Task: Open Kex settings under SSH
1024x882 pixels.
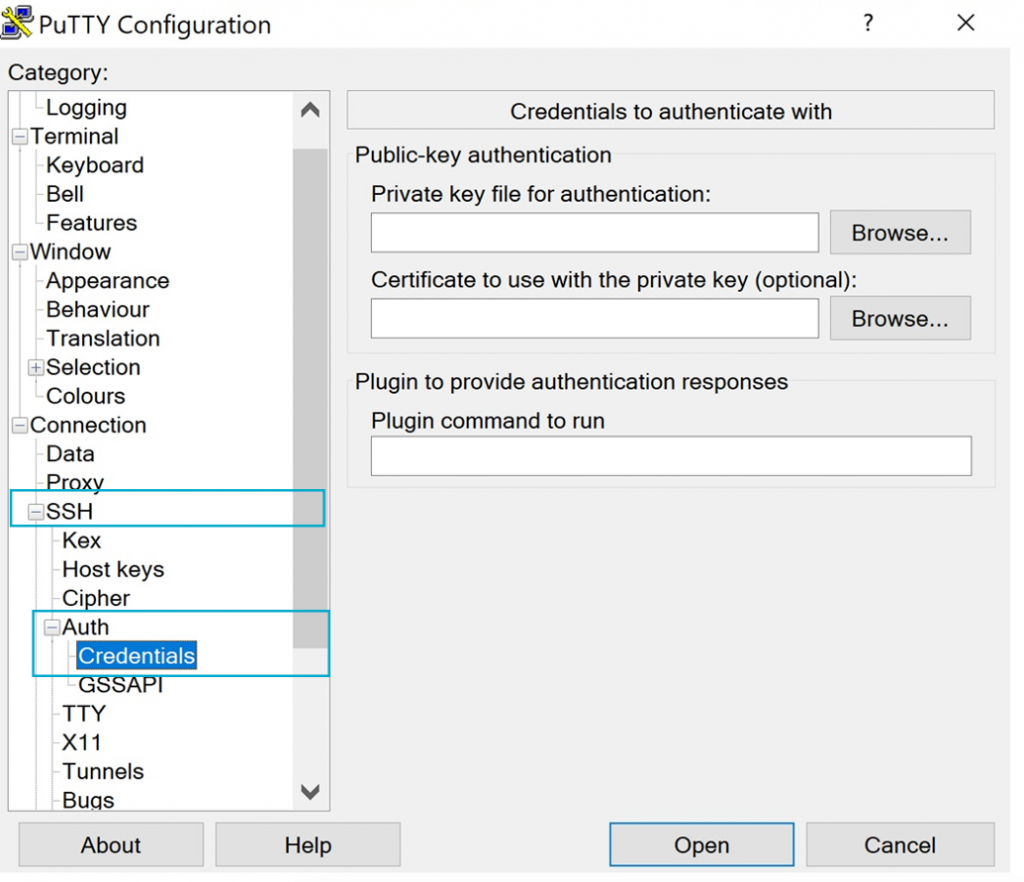Action: 82,541
